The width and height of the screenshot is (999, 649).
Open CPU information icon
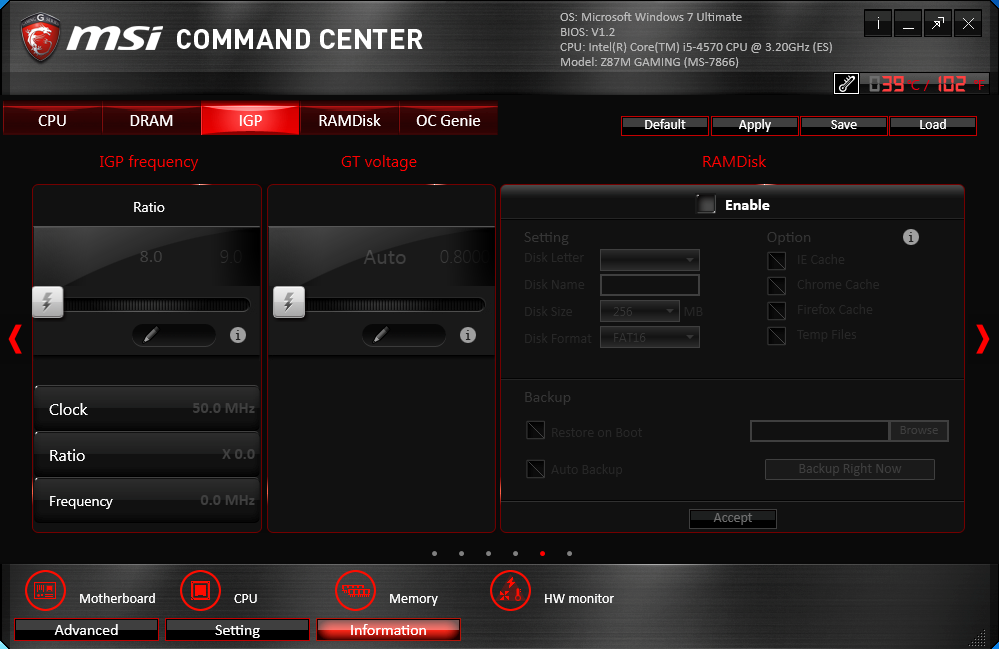(200, 590)
